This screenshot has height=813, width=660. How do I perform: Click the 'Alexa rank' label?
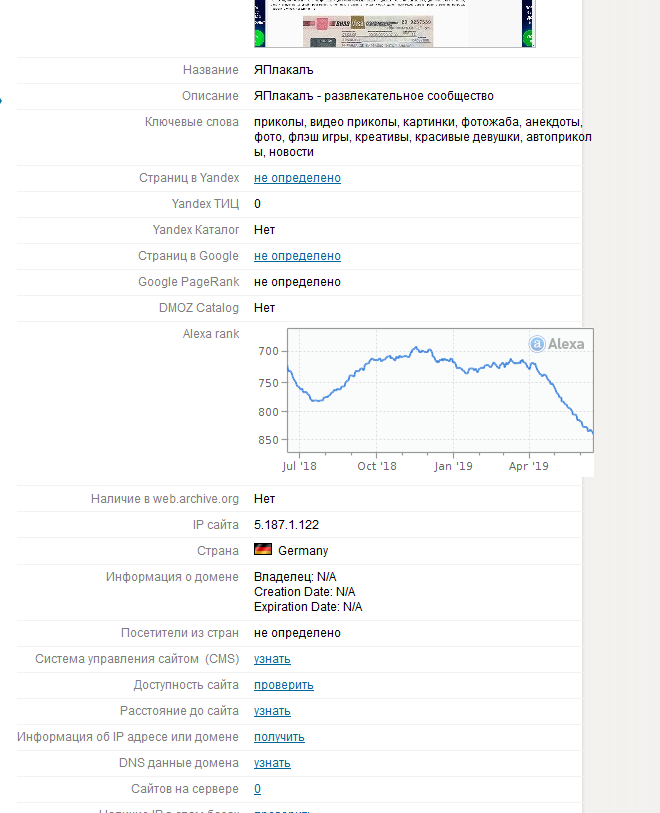point(211,334)
